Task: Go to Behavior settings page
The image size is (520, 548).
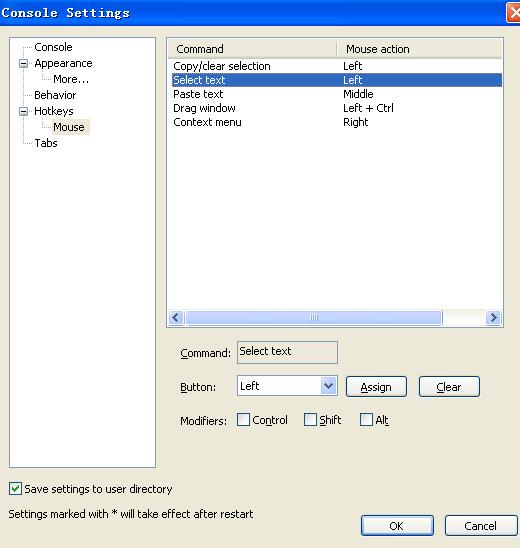Action: pyautogui.click(x=55, y=95)
